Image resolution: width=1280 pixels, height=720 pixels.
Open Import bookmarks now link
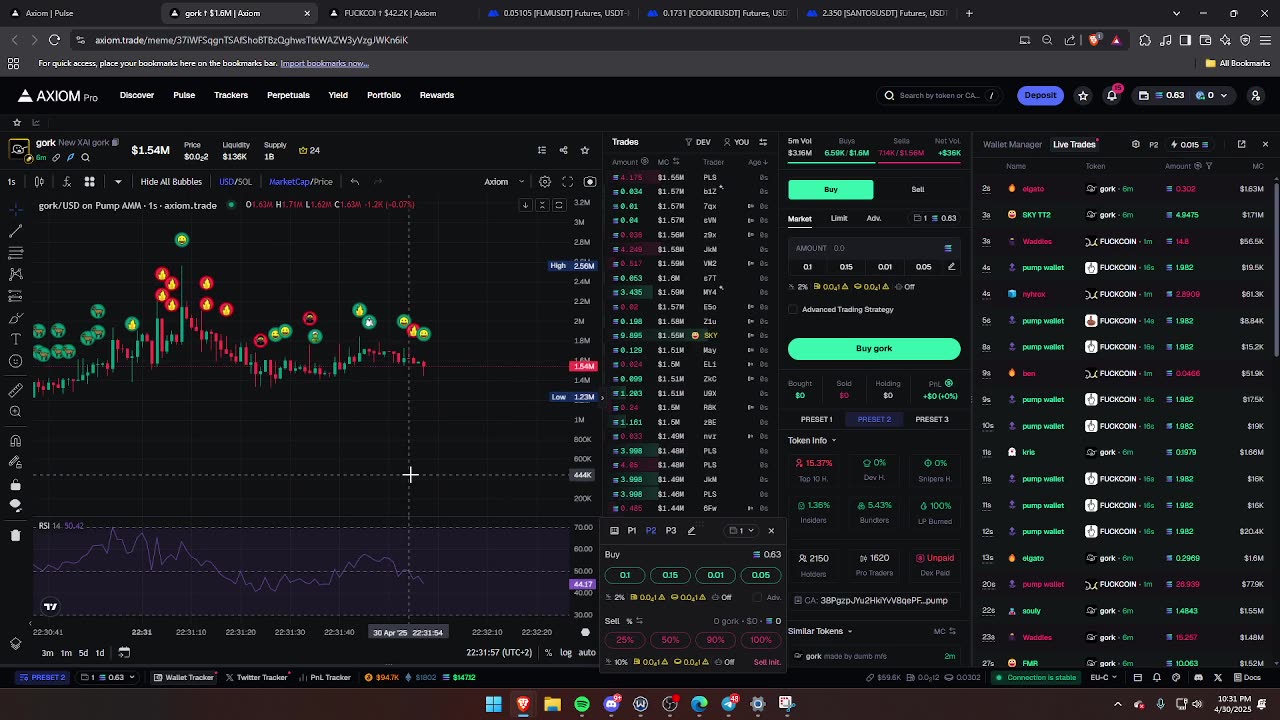[x=324, y=63]
